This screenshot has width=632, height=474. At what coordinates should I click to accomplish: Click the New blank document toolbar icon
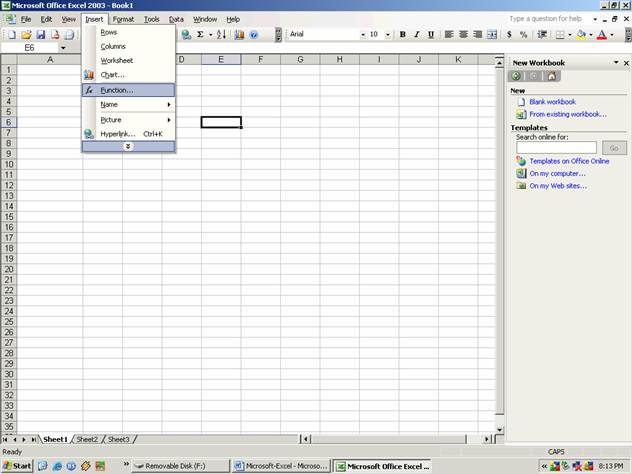point(12,35)
